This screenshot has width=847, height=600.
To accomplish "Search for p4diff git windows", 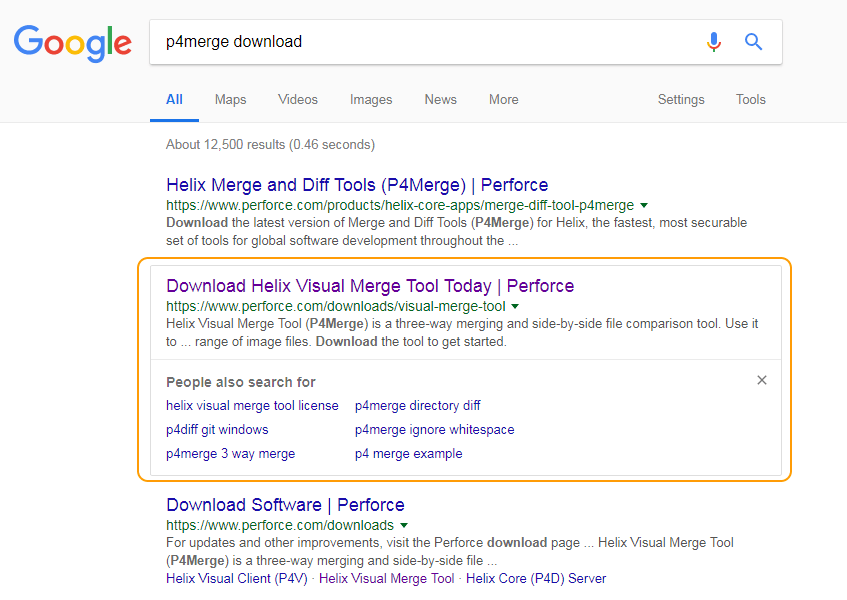I will point(217,429).
